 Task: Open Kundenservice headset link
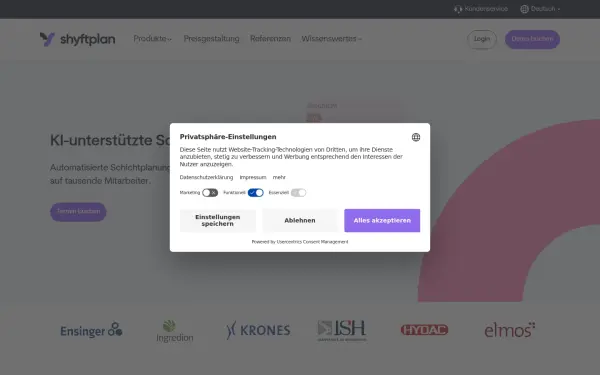481,9
